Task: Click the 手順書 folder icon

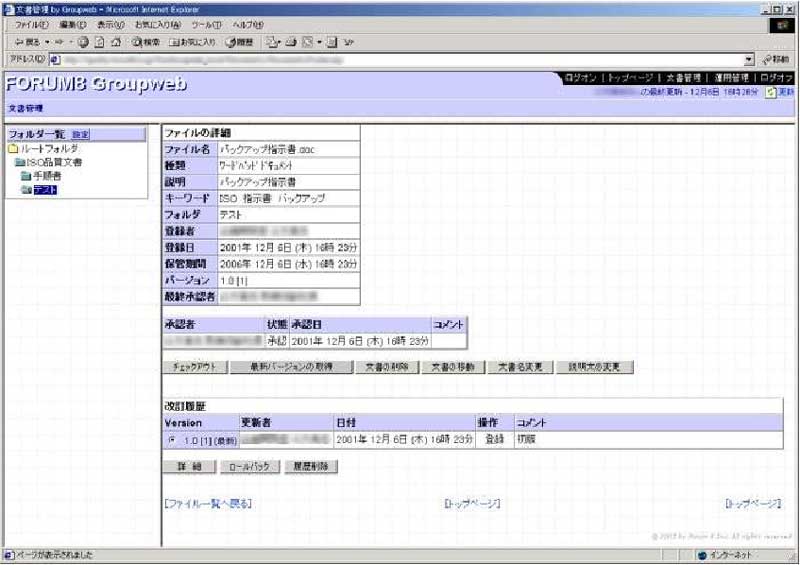Action: (26, 176)
